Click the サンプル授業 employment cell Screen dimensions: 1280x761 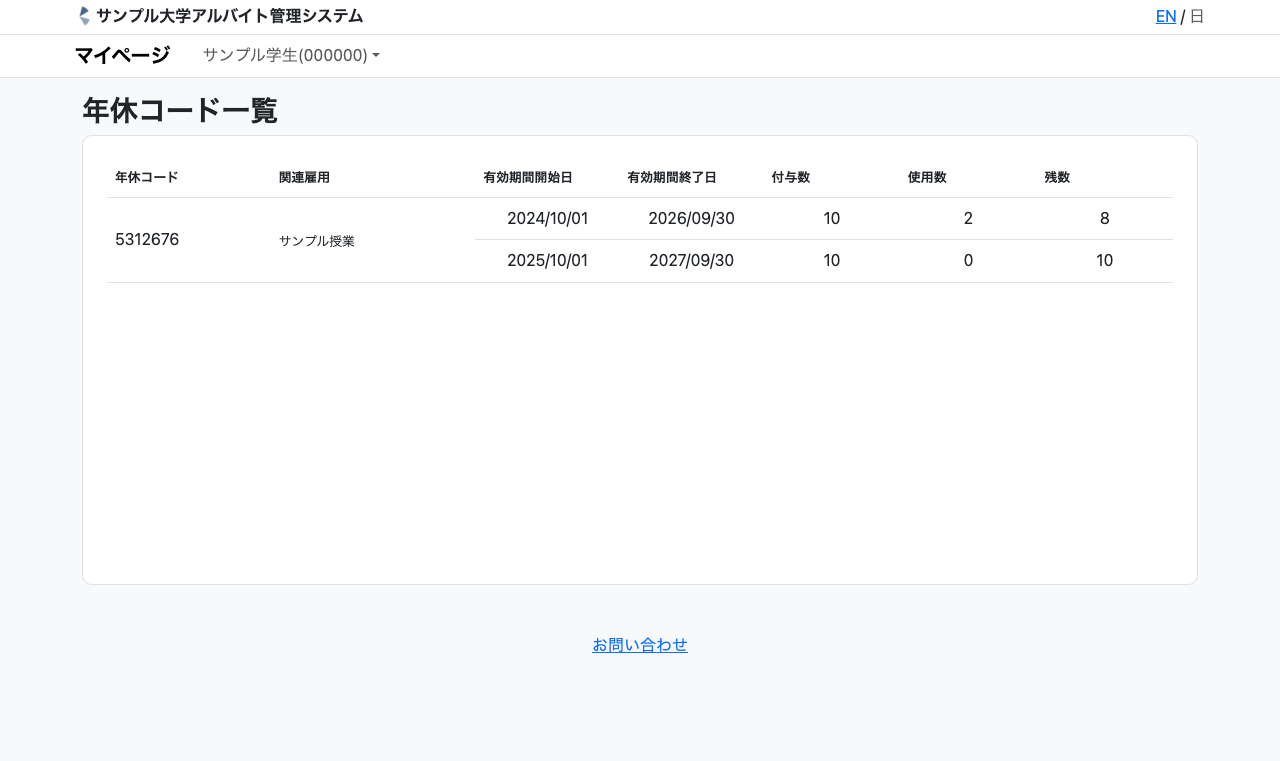(316, 241)
